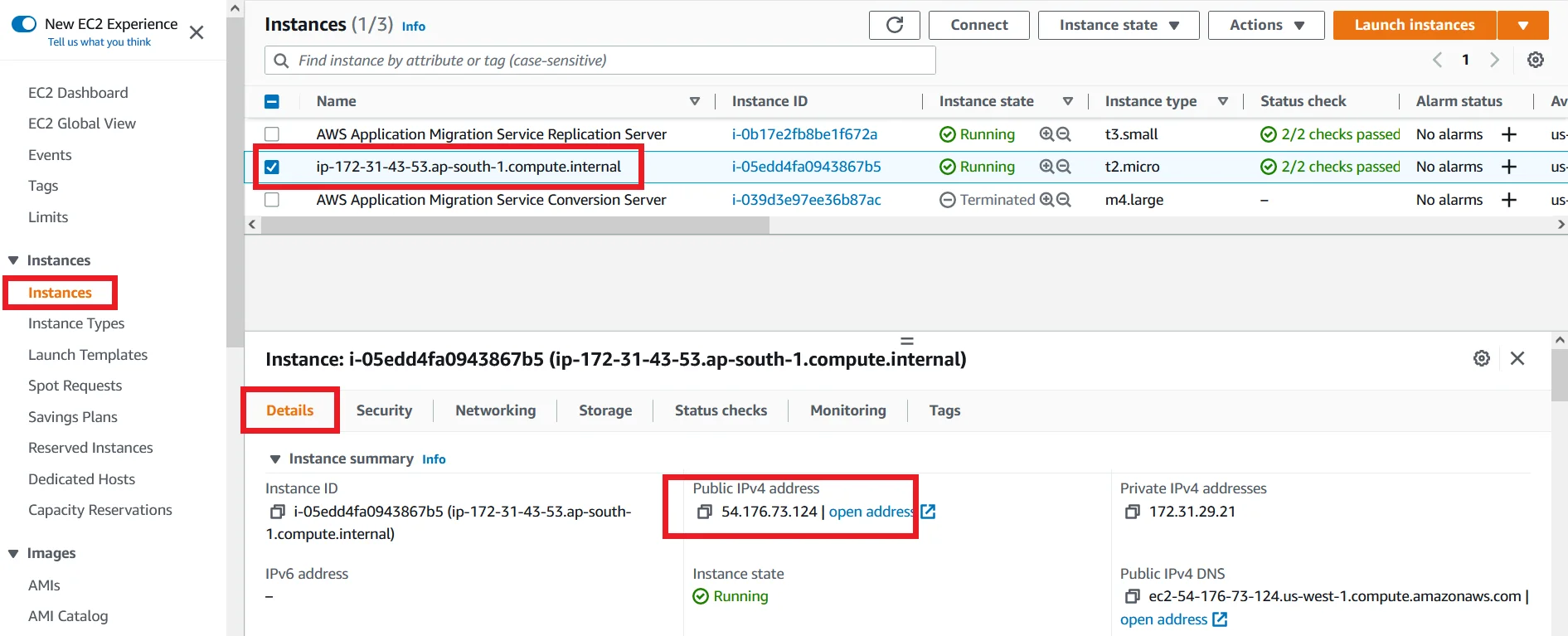Toggle New EC2 Experience switch

(24, 24)
